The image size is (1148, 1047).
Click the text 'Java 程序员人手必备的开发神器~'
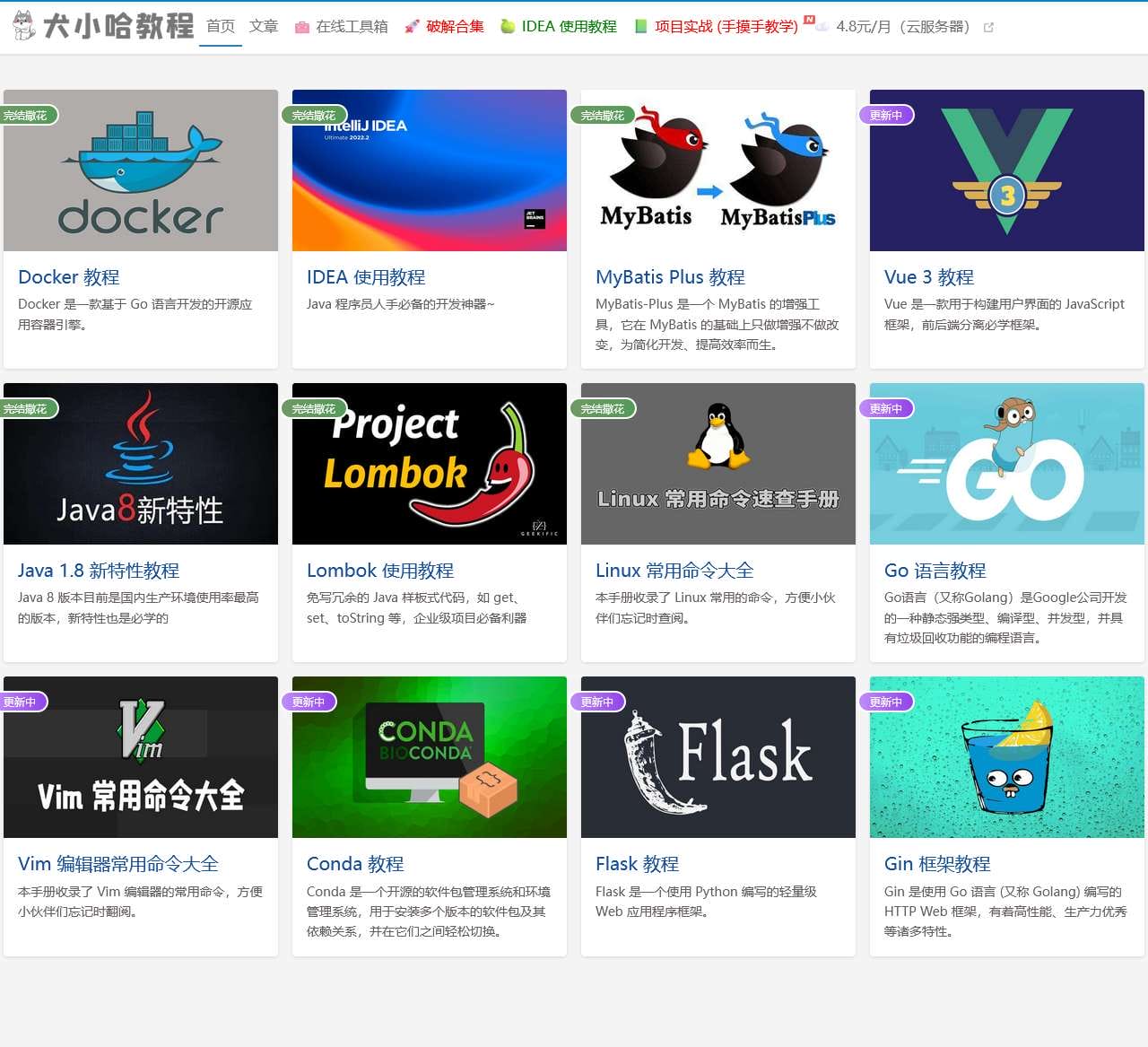click(x=401, y=304)
